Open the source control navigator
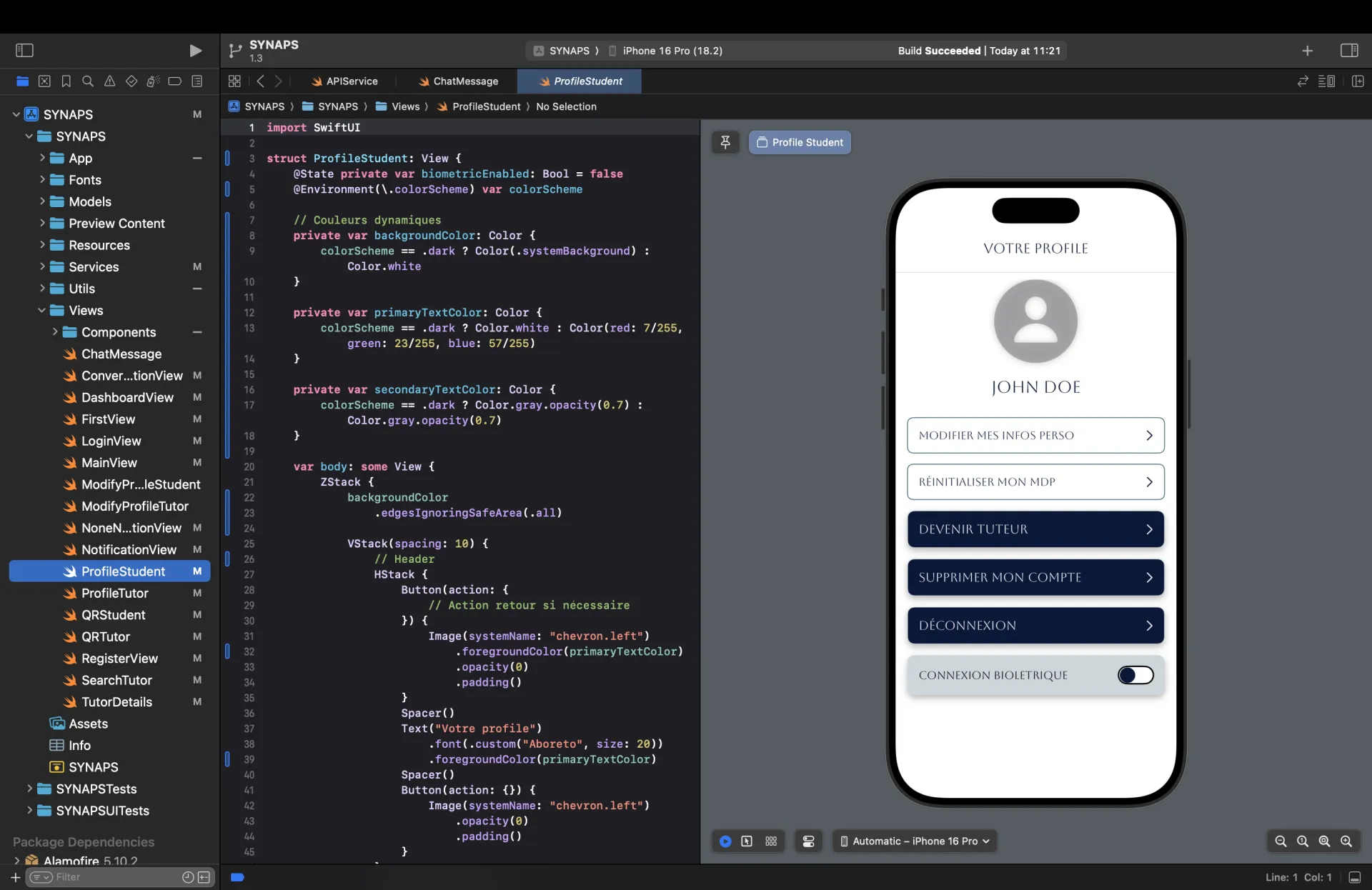Screen dimensions: 1372x890 click(44, 81)
